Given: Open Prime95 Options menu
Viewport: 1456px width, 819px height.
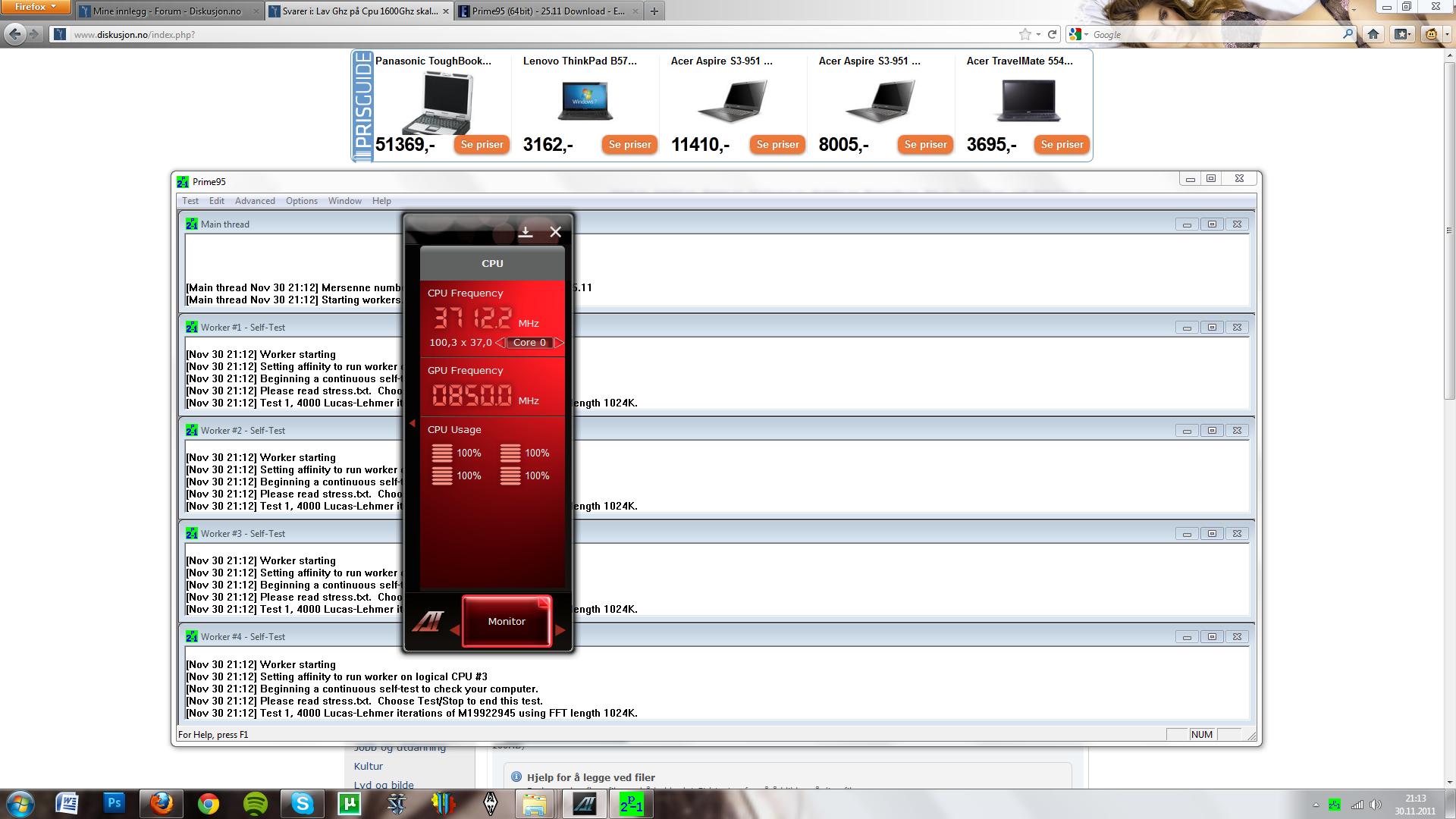Looking at the screenshot, I should click(302, 201).
